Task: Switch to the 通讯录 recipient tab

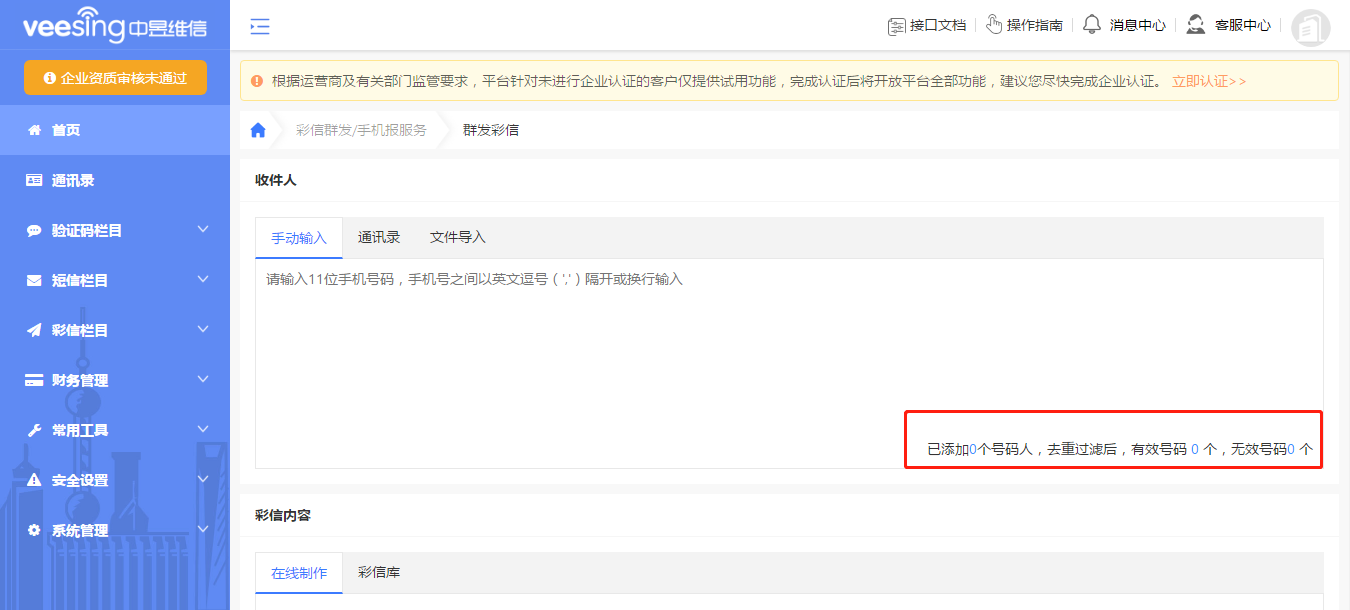Action: (x=379, y=238)
